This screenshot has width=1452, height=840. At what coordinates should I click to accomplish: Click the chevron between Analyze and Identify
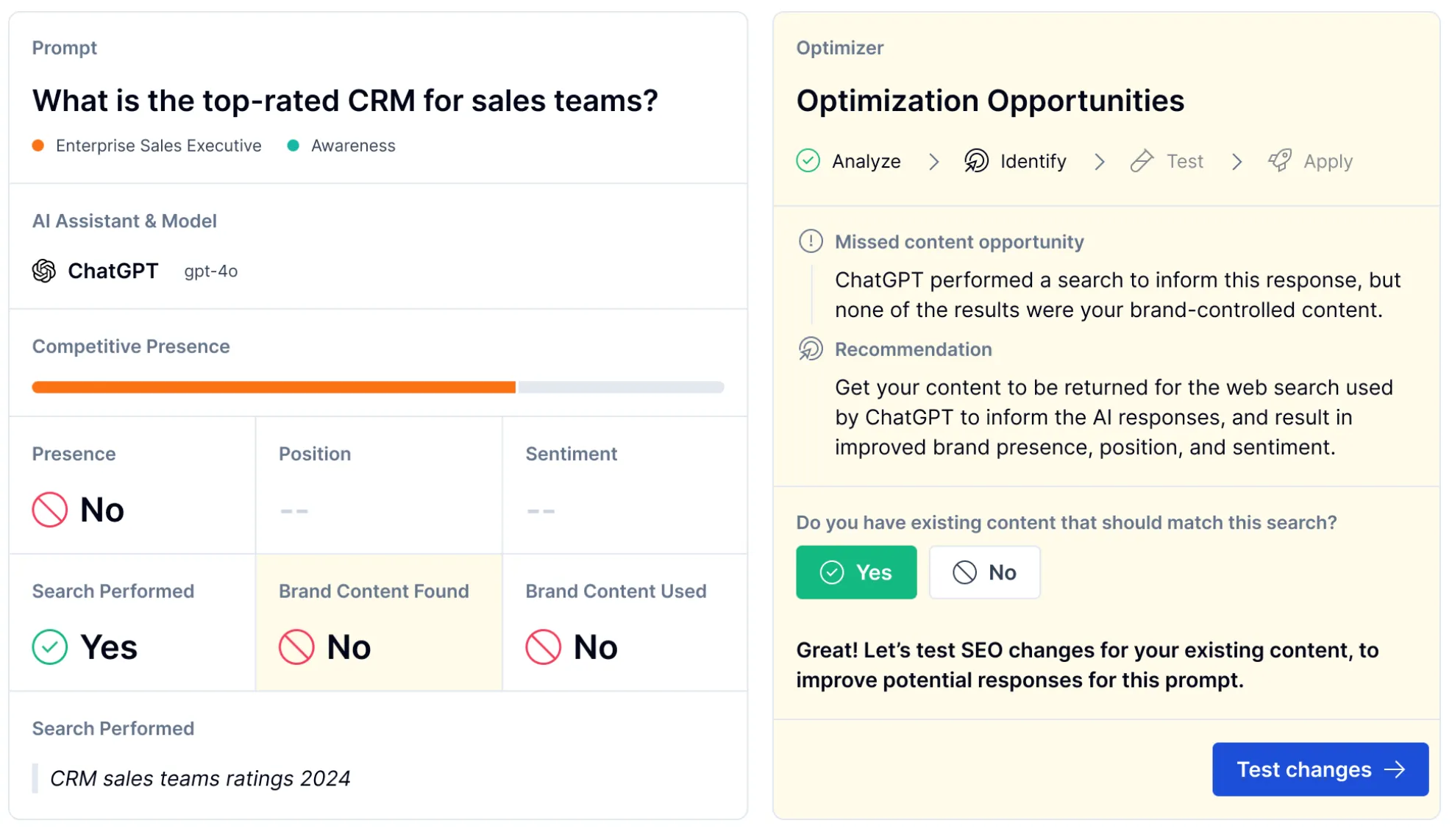(933, 161)
